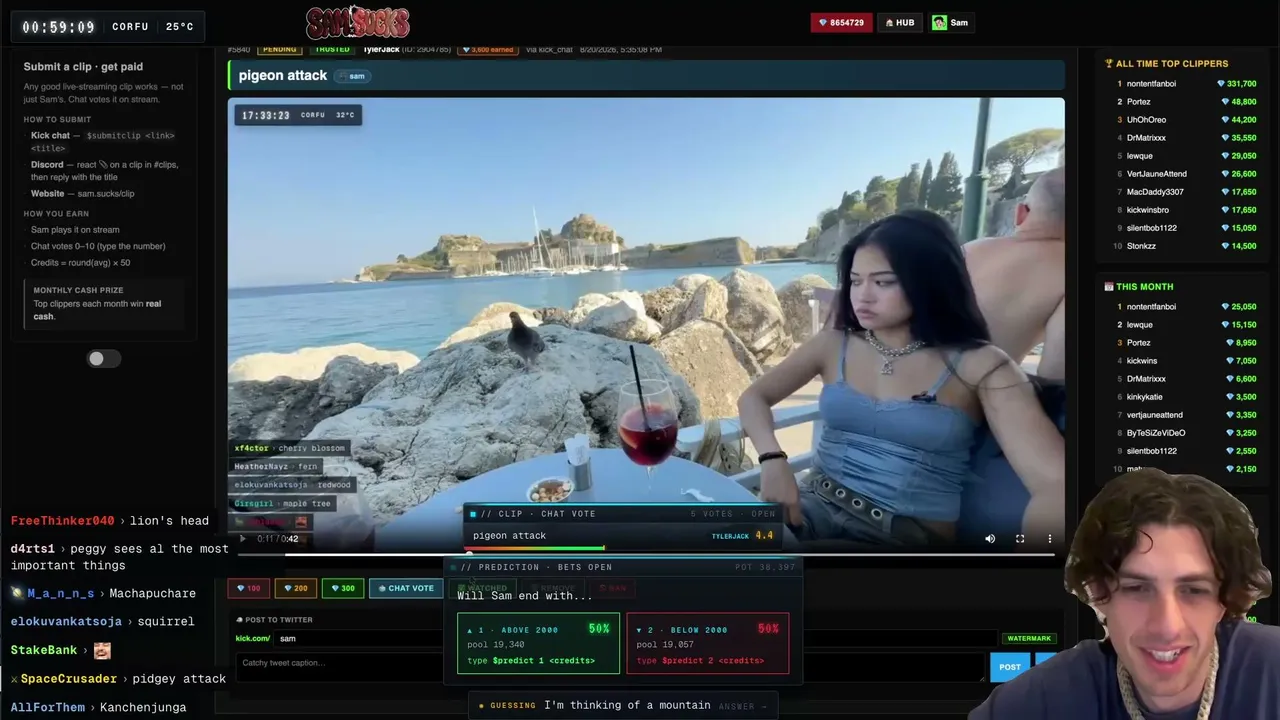1280x720 pixels.
Task: Click StakeBank's emote in chat
Action: 102,651
